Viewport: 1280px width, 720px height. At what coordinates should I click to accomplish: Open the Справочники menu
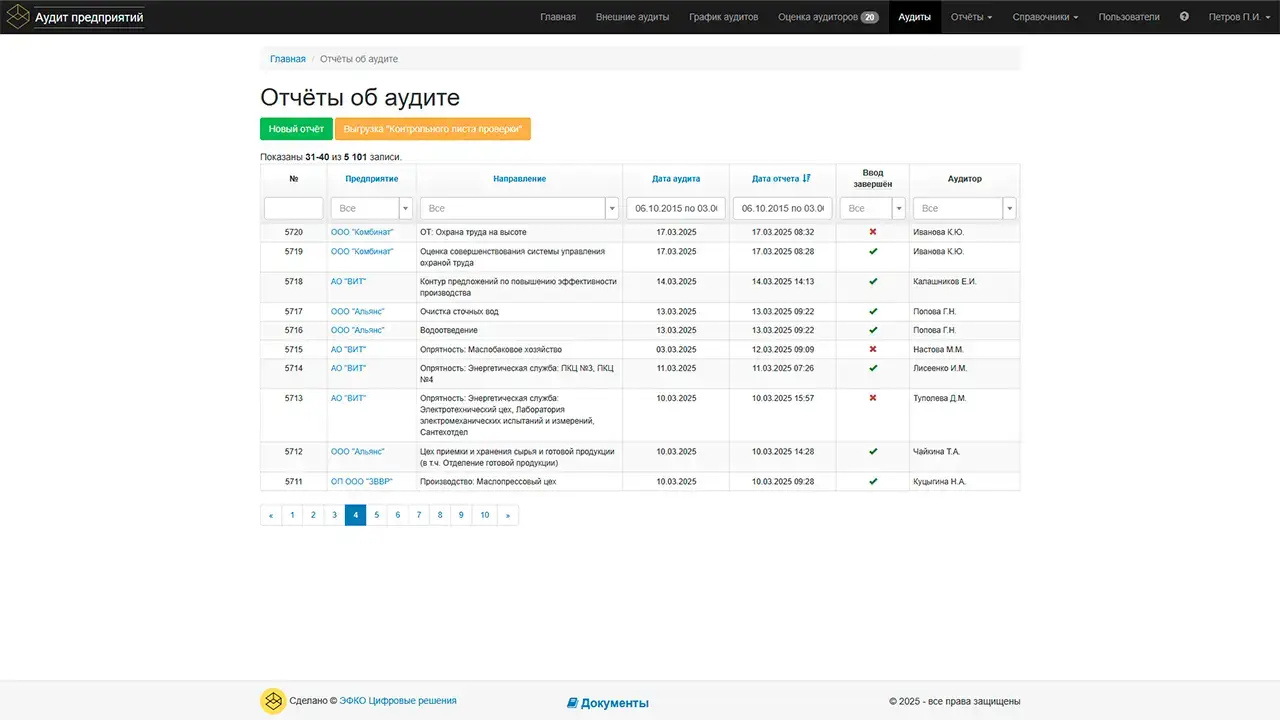tap(1045, 17)
